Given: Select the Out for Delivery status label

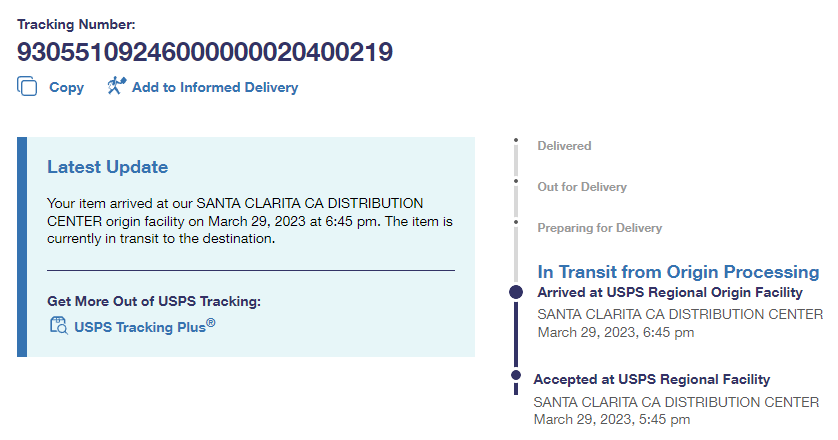Looking at the screenshot, I should (x=582, y=187).
